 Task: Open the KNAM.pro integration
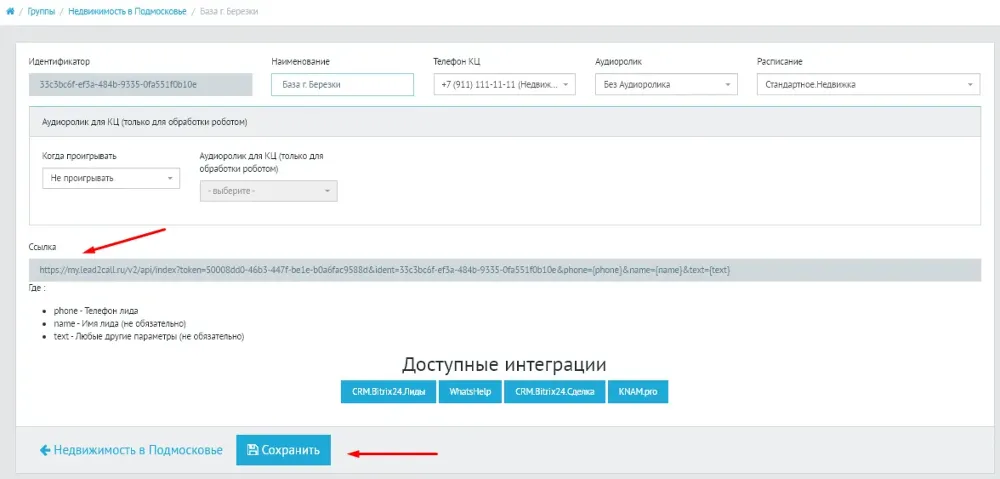click(x=637, y=392)
